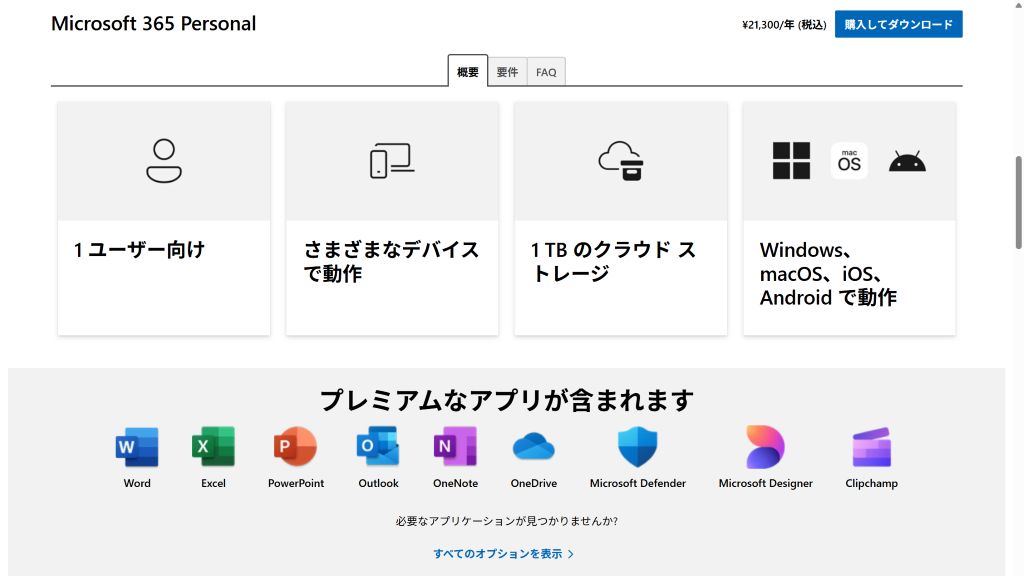Click the Microsoft Defender label text
The width and height of the screenshot is (1024, 576).
tap(637, 483)
